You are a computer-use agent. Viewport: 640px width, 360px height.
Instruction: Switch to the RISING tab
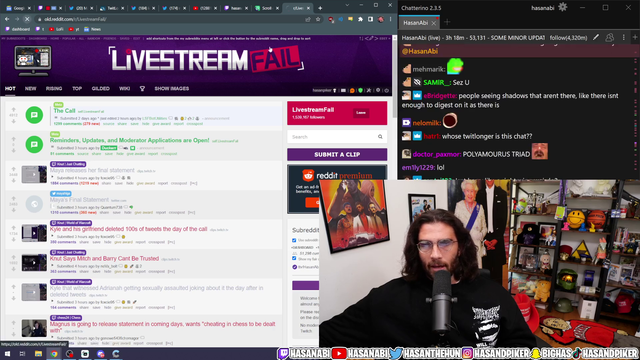pyautogui.click(x=54, y=89)
